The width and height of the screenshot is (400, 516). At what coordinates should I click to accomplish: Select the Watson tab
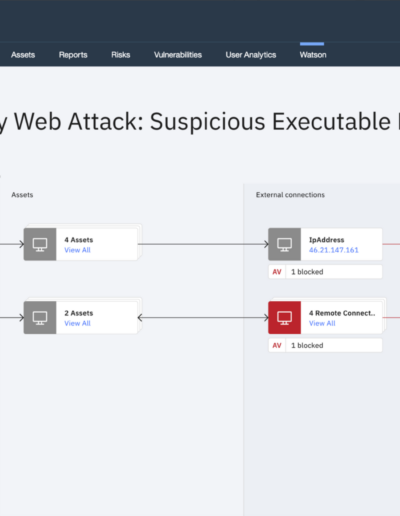(x=313, y=55)
